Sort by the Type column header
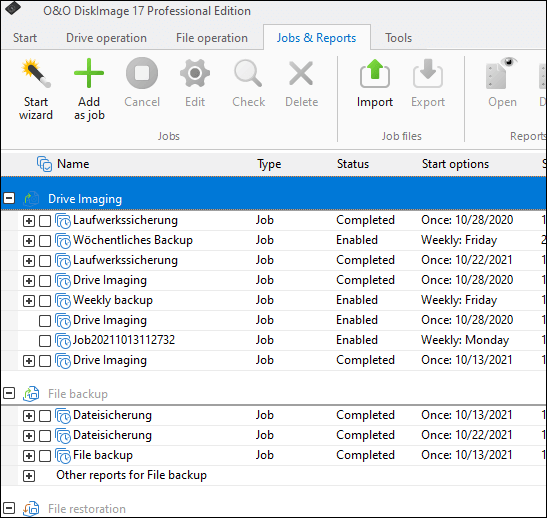Viewport: 547px width, 518px height. click(x=269, y=164)
